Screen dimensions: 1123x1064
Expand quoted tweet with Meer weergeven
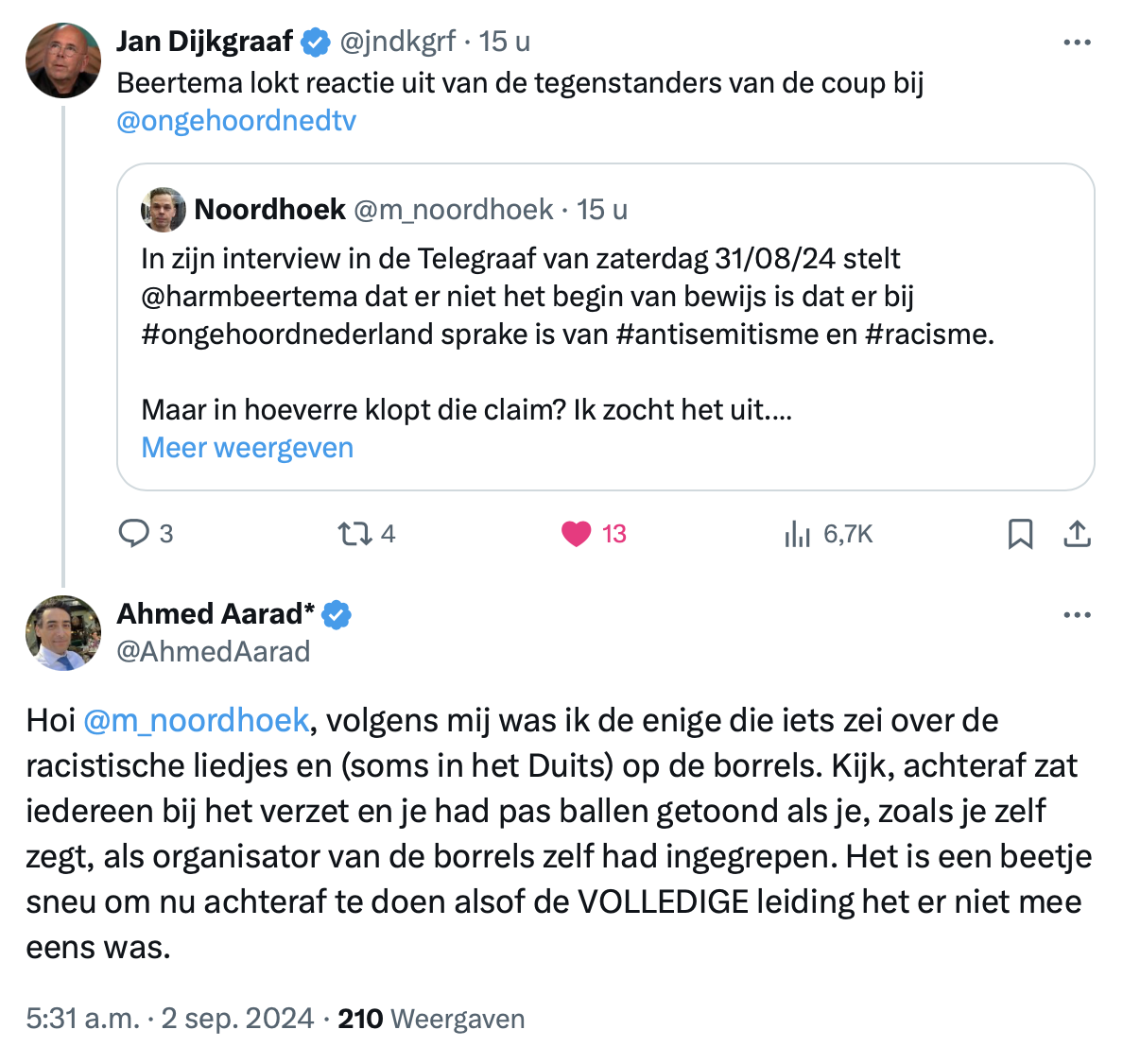tap(247, 448)
